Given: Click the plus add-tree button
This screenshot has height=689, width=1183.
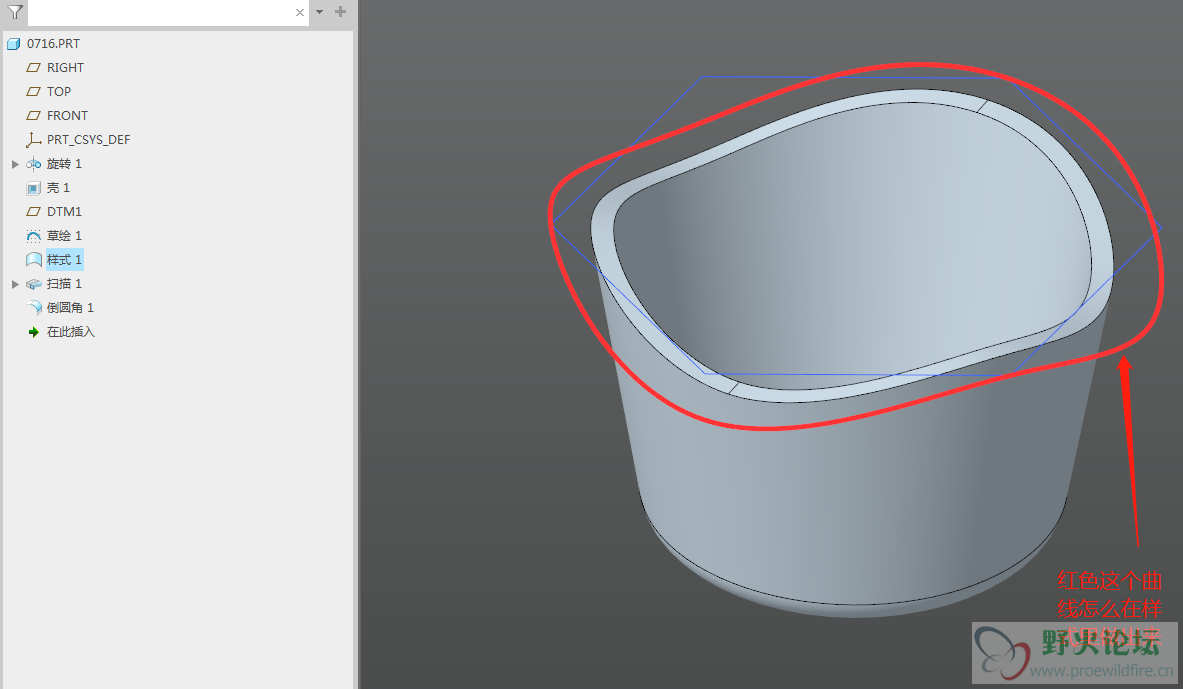Looking at the screenshot, I should pos(340,11).
